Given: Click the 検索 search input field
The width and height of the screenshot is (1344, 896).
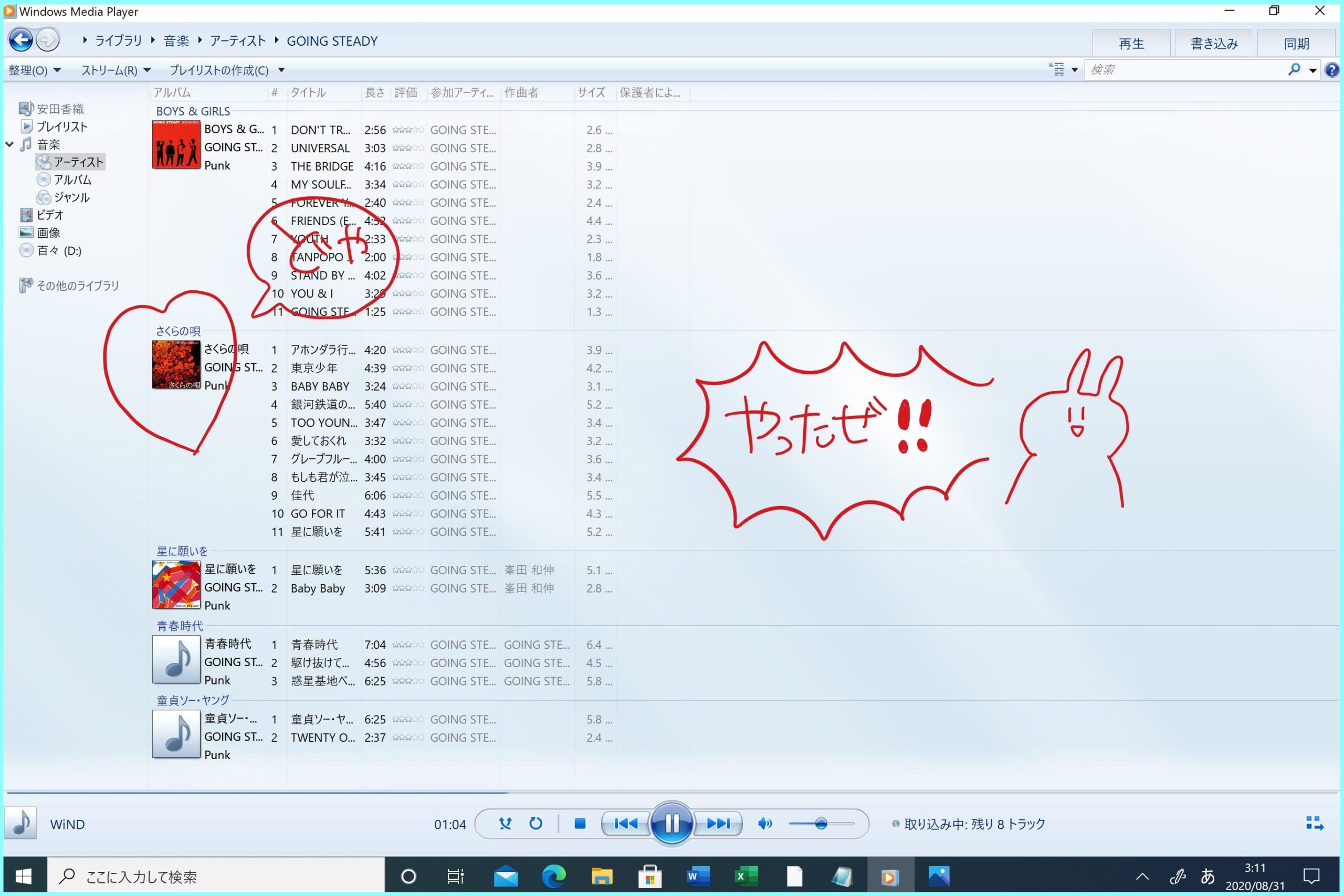Looking at the screenshot, I should coord(1186,70).
